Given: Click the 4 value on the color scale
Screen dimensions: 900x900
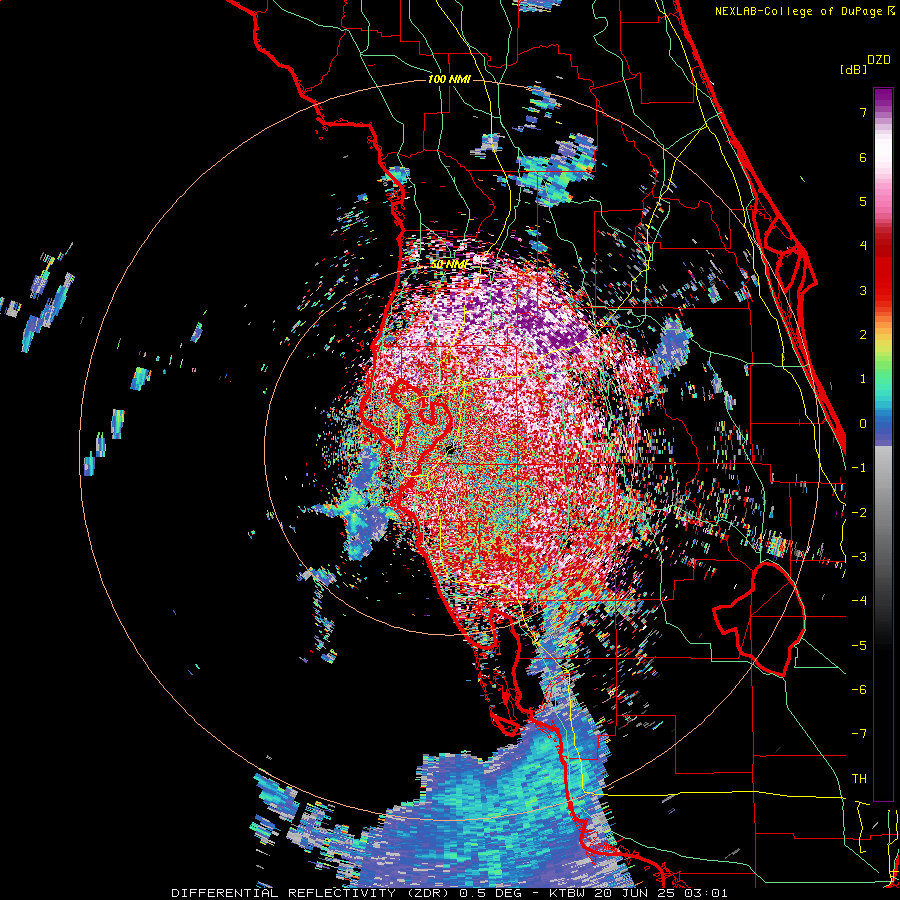Looking at the screenshot, I should click(x=863, y=246).
